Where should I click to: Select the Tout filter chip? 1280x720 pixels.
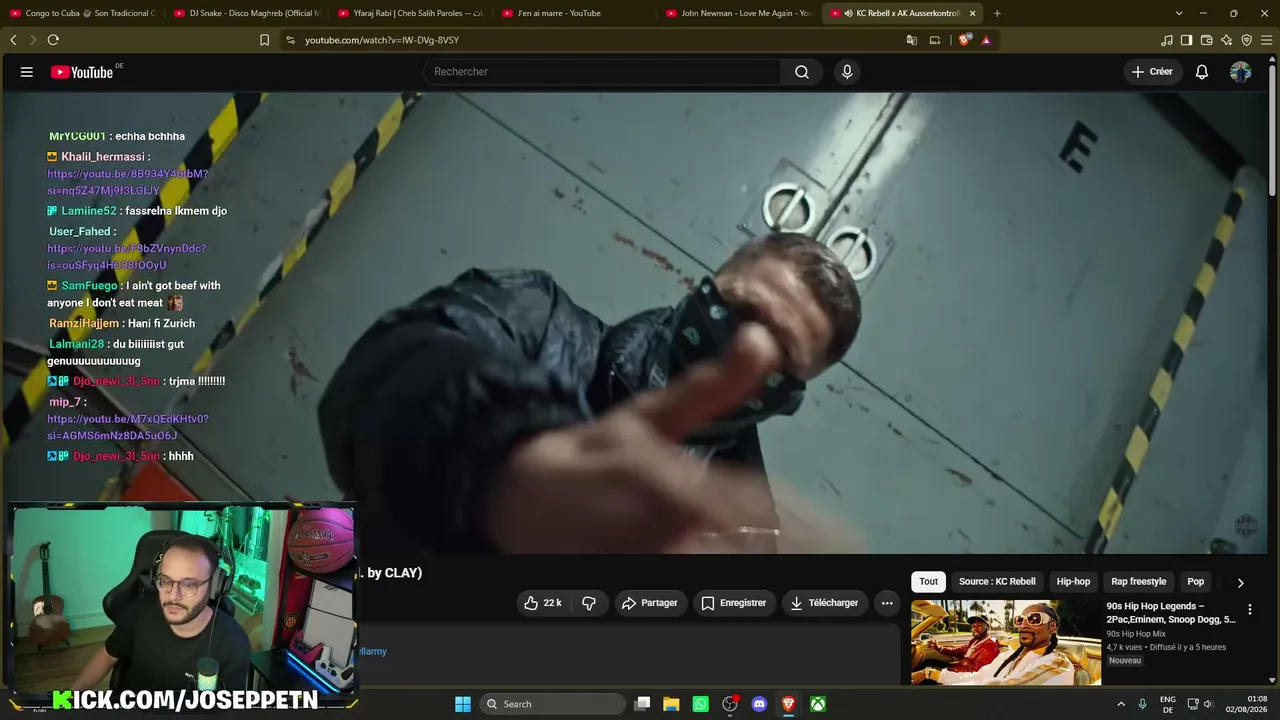[929, 582]
